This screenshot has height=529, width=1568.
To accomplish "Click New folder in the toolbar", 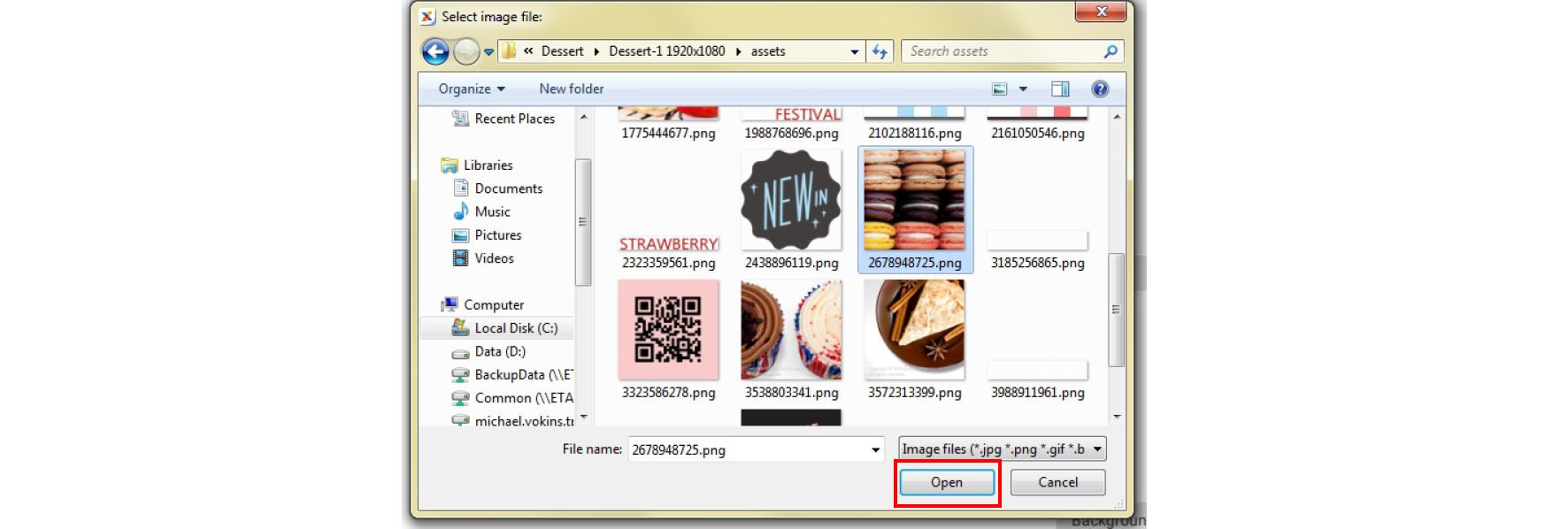I will [571, 89].
